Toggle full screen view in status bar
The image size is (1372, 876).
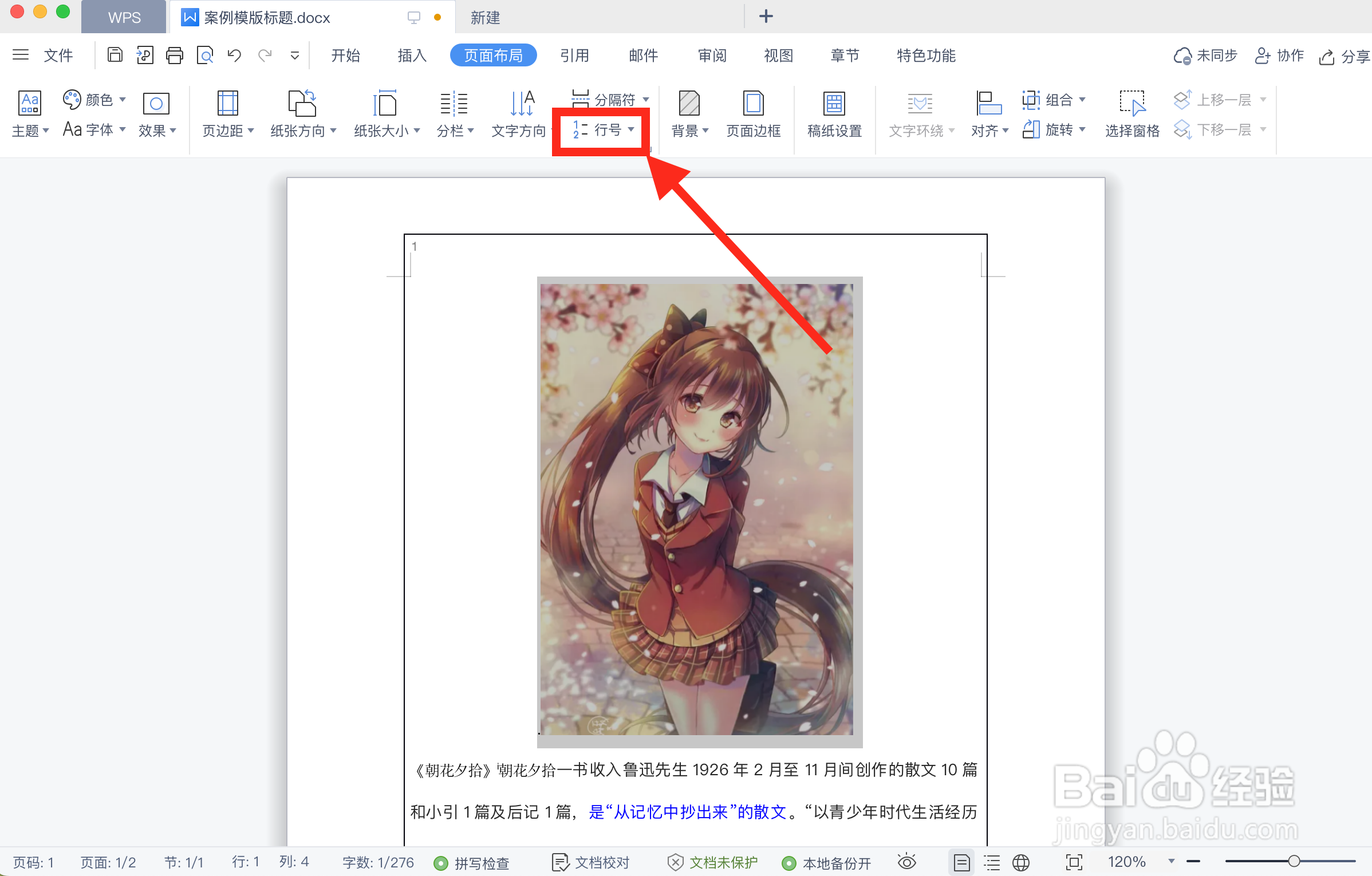click(x=1074, y=862)
